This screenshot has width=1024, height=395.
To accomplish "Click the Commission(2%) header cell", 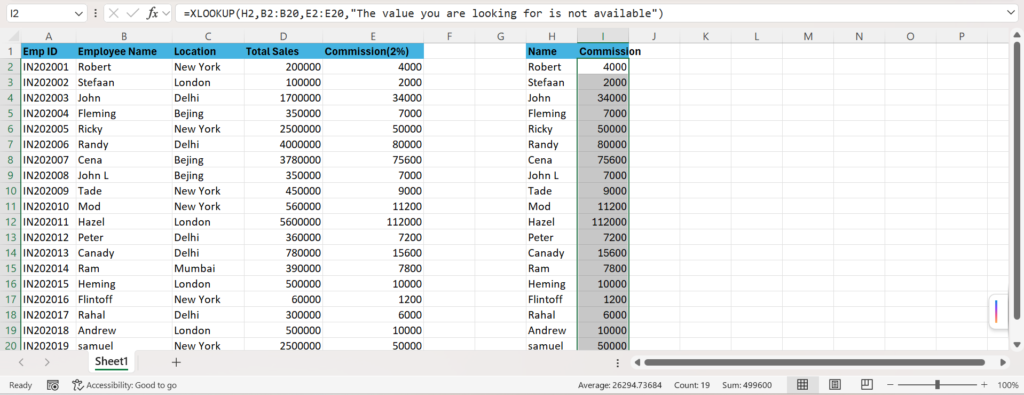I will pos(373,51).
